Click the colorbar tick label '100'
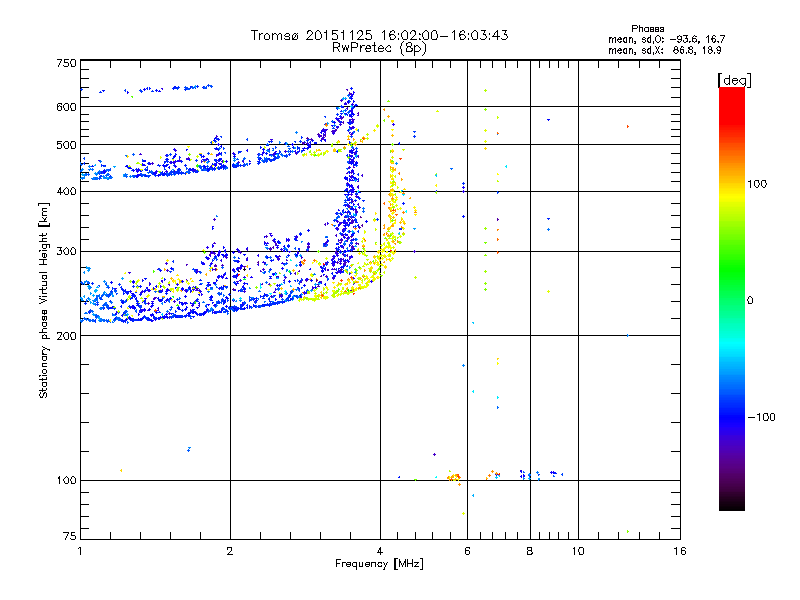 (757, 184)
